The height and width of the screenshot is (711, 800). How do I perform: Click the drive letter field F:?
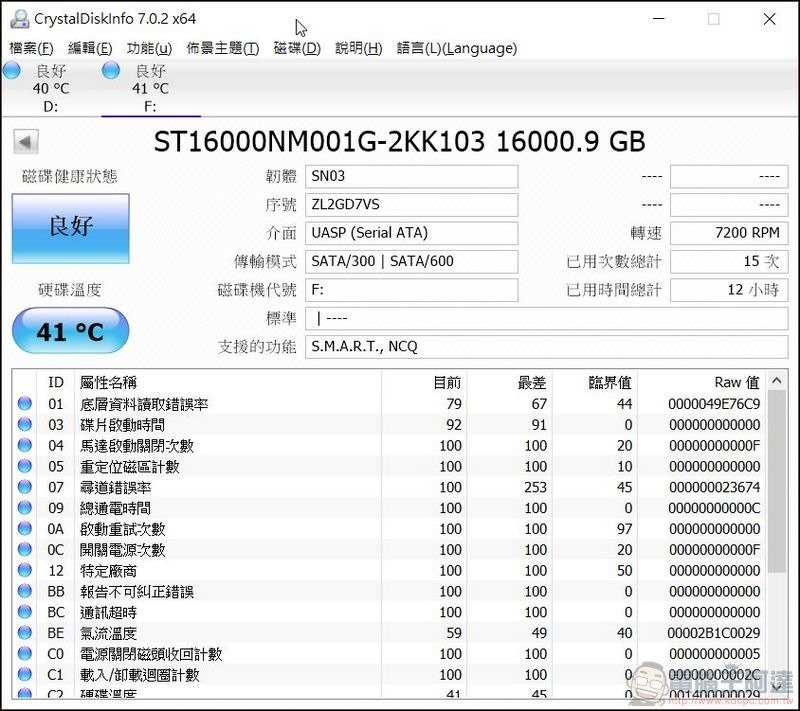[411, 290]
